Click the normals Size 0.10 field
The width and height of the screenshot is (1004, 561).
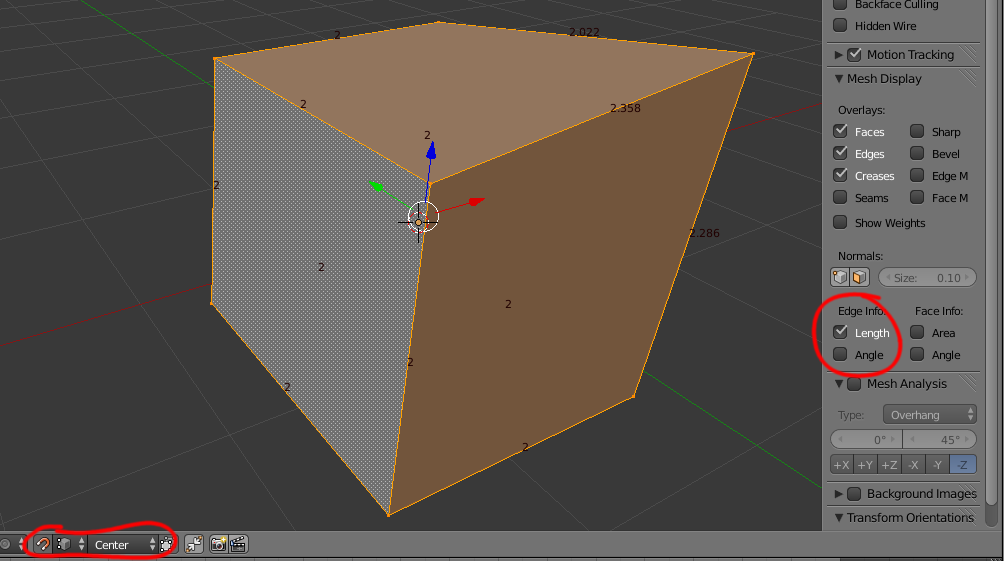click(927, 277)
